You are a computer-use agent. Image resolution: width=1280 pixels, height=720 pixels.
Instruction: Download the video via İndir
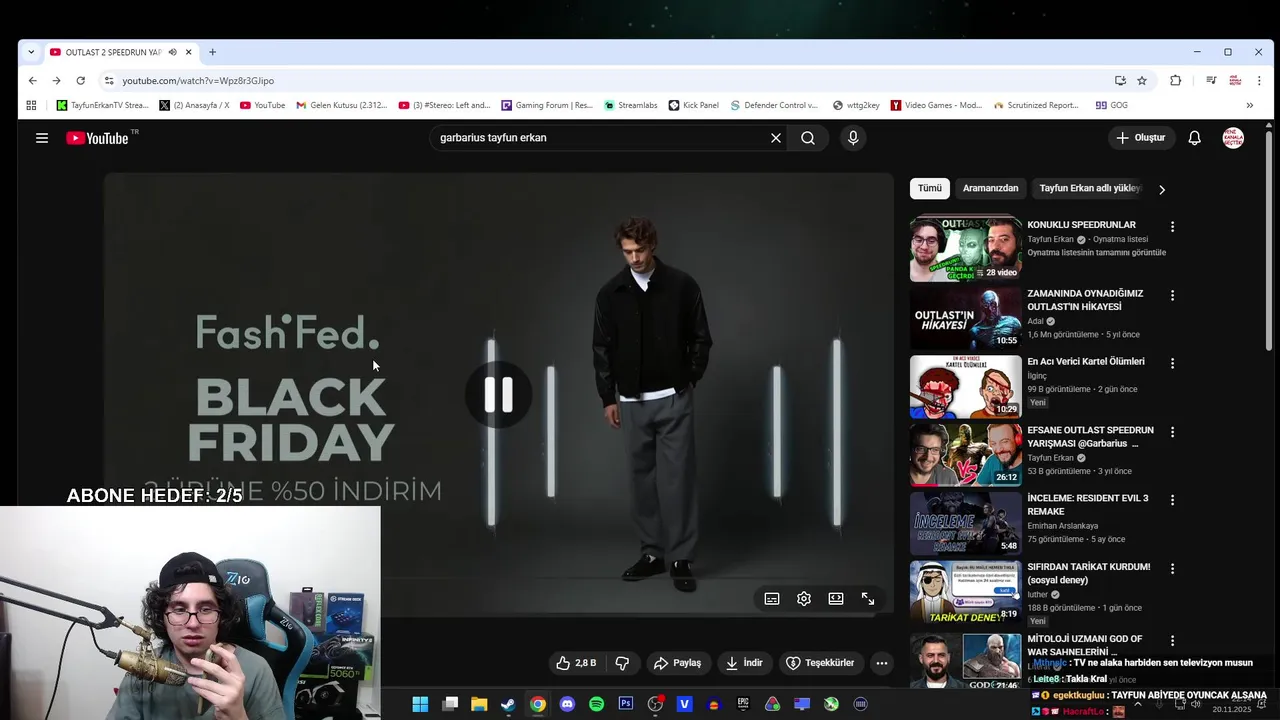click(x=744, y=663)
